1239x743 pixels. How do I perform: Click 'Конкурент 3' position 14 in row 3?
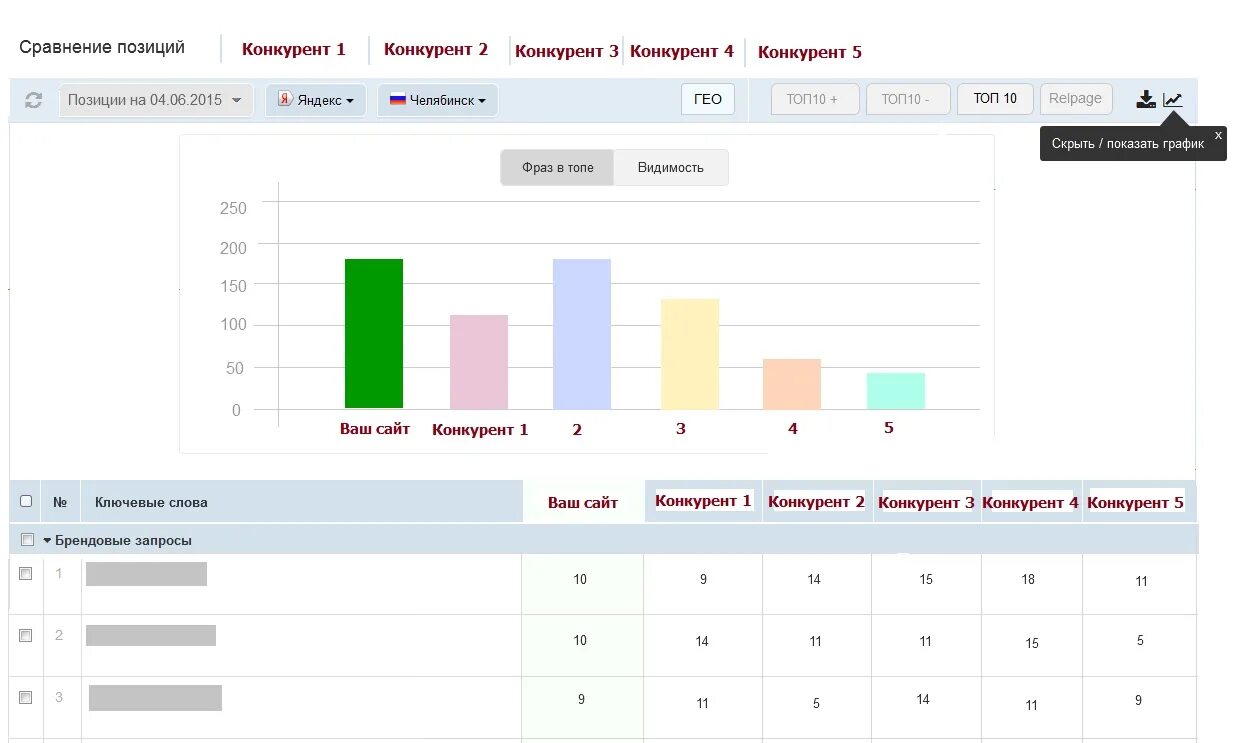[x=923, y=700]
